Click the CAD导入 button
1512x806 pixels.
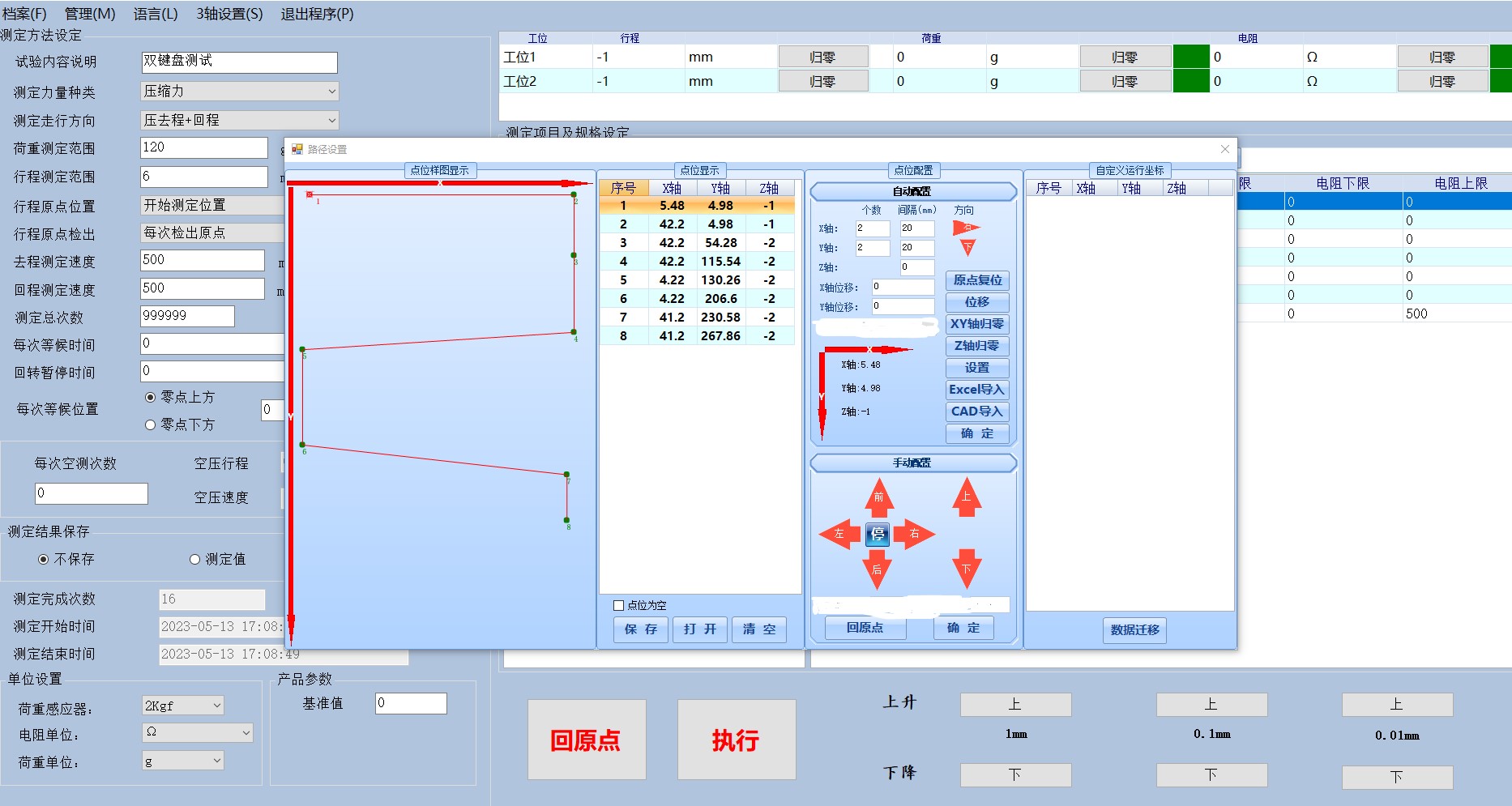tap(977, 412)
